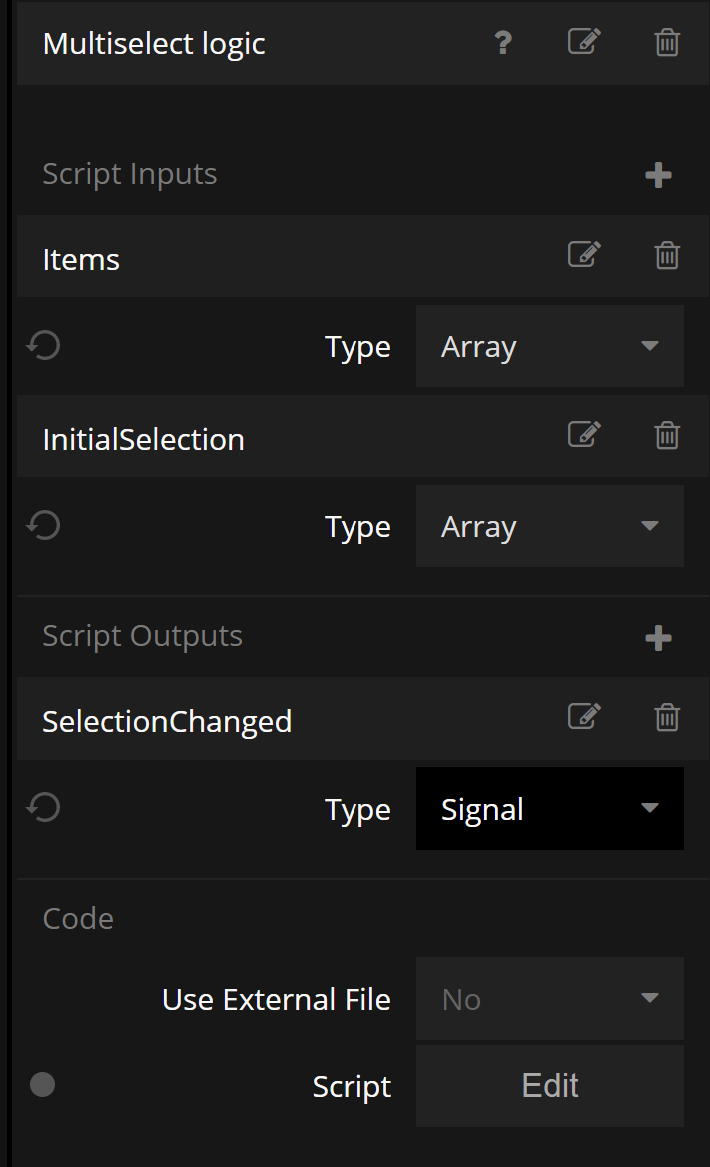Delete the Multiselect logic node
The height and width of the screenshot is (1167, 710).
[x=667, y=43]
